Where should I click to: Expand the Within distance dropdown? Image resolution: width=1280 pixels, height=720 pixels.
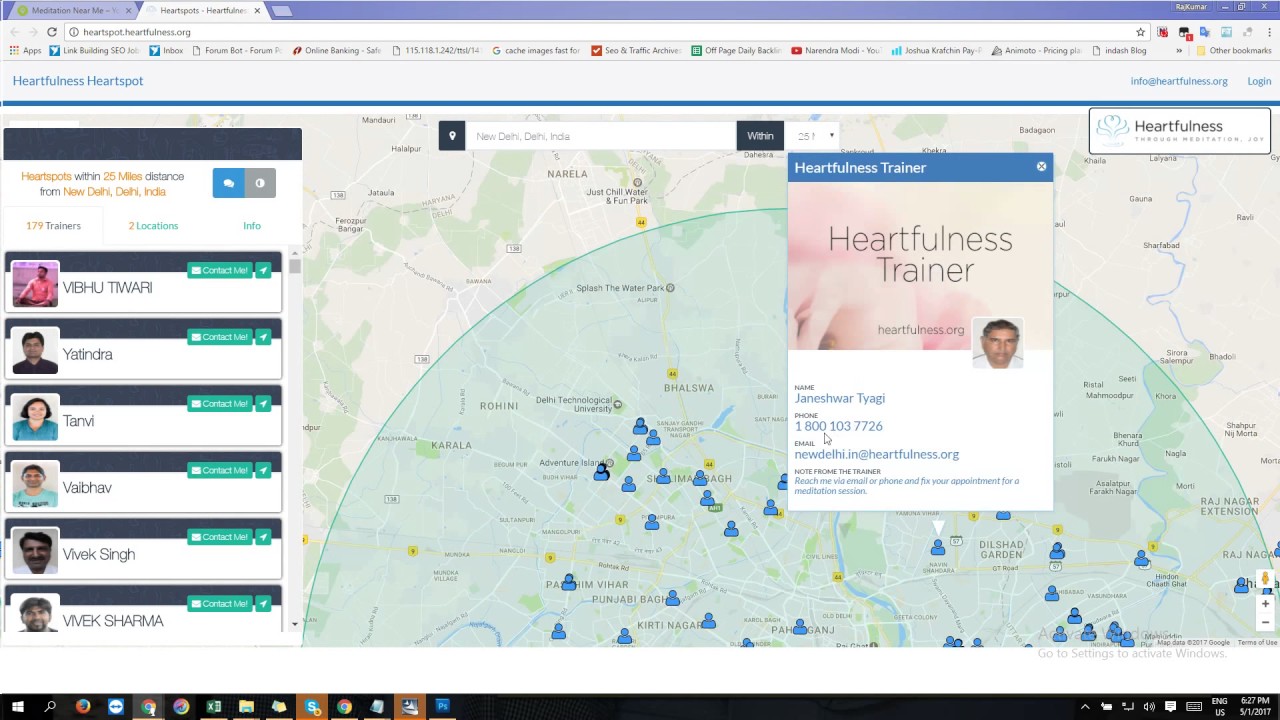815,136
